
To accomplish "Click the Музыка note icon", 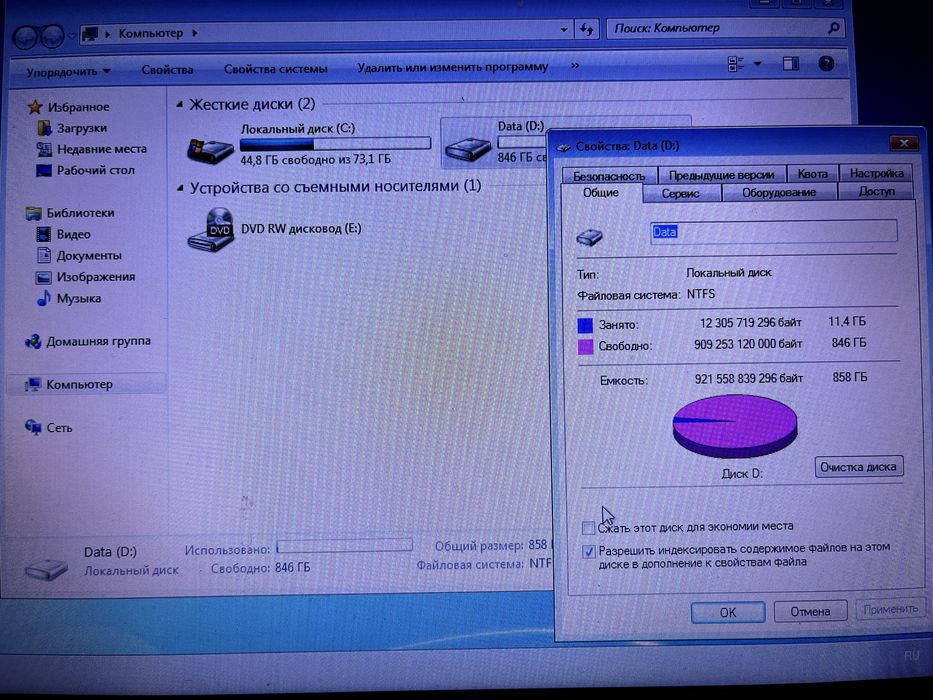I will coord(43,298).
